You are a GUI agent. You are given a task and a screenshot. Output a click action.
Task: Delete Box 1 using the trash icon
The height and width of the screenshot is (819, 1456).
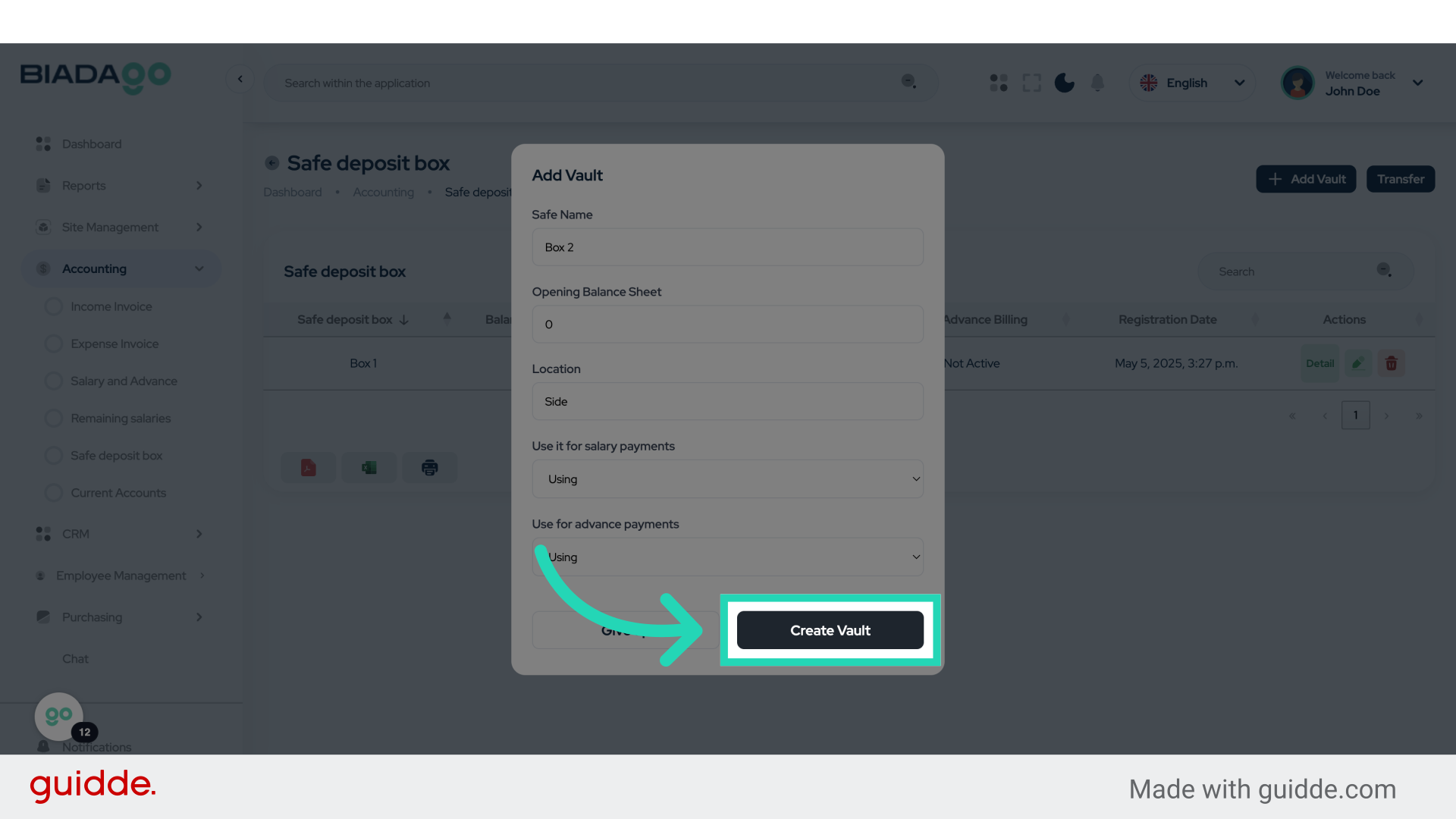pos(1391,363)
